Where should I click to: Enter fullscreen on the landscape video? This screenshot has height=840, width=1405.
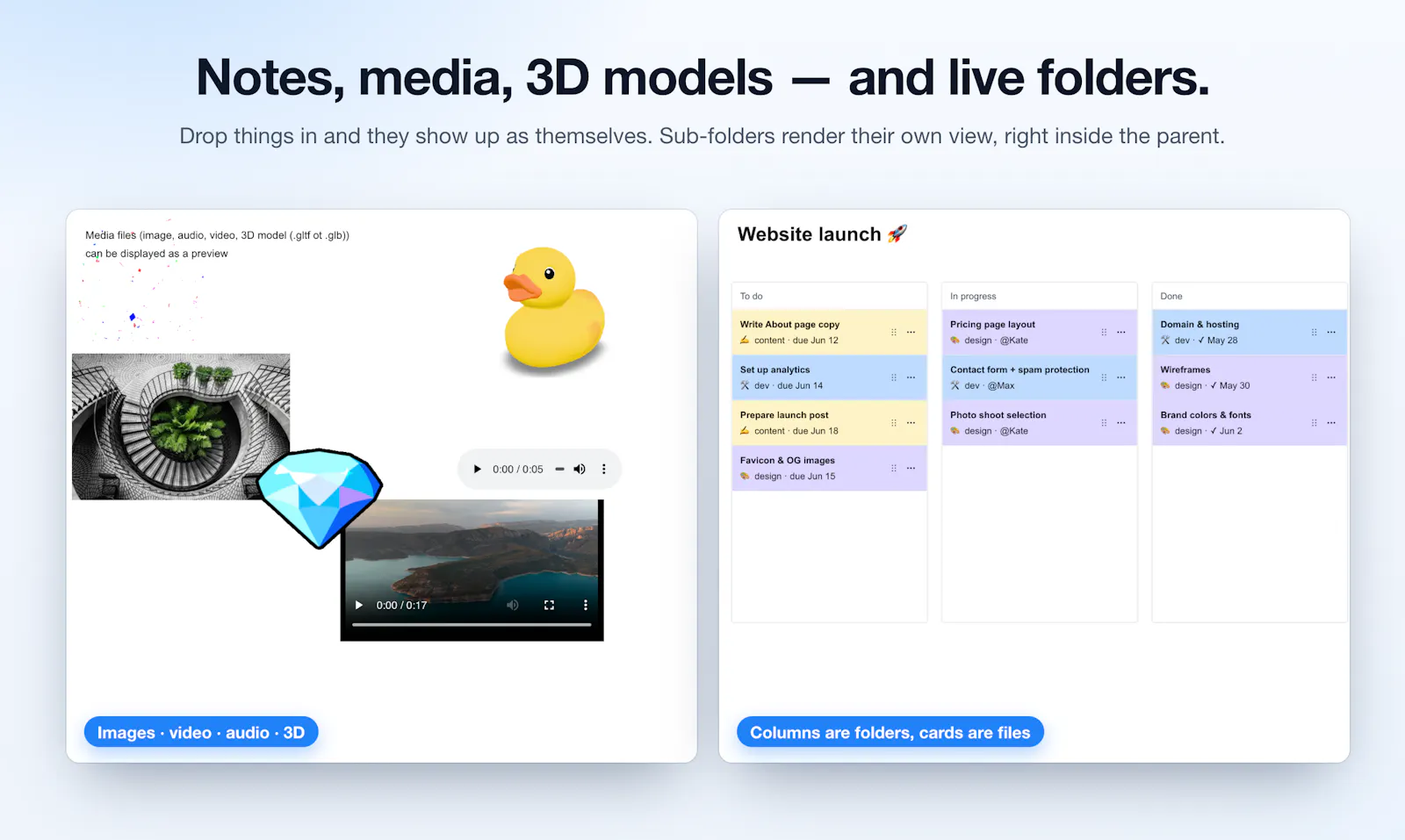[x=550, y=606]
